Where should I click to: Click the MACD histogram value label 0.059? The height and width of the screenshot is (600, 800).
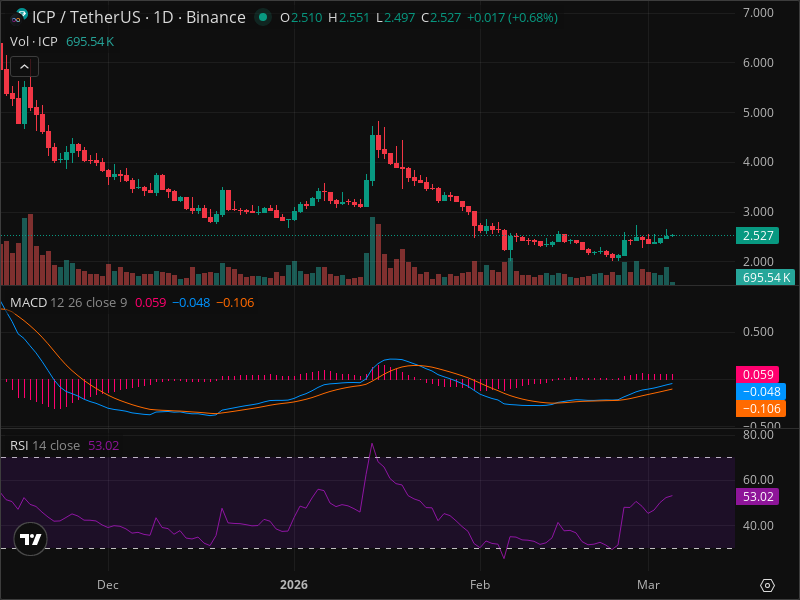tap(757, 374)
